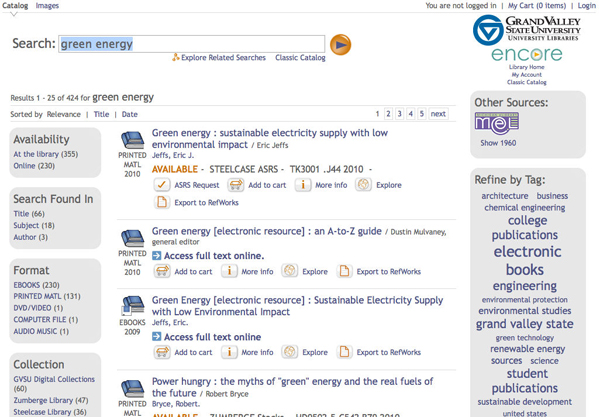Screen dimensions: 600x417
Task: Click the blue arrow beside Access full text online
Action: (157, 256)
